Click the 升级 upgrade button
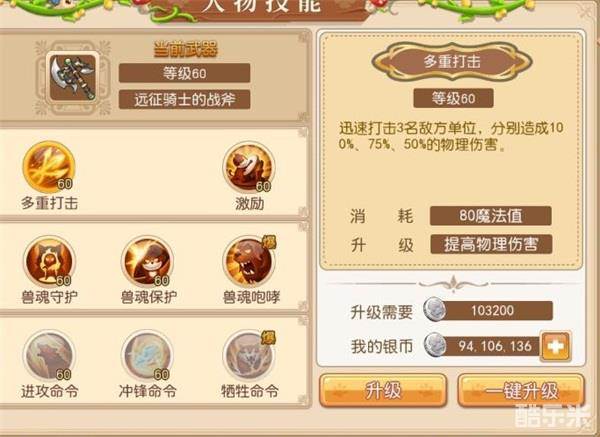This screenshot has width=600, height=437. tap(383, 391)
